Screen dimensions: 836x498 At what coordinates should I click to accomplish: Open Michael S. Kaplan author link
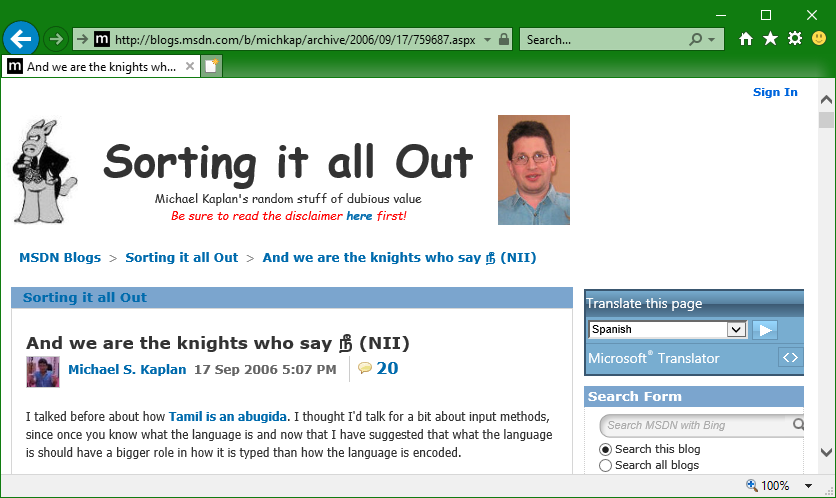click(x=127, y=370)
